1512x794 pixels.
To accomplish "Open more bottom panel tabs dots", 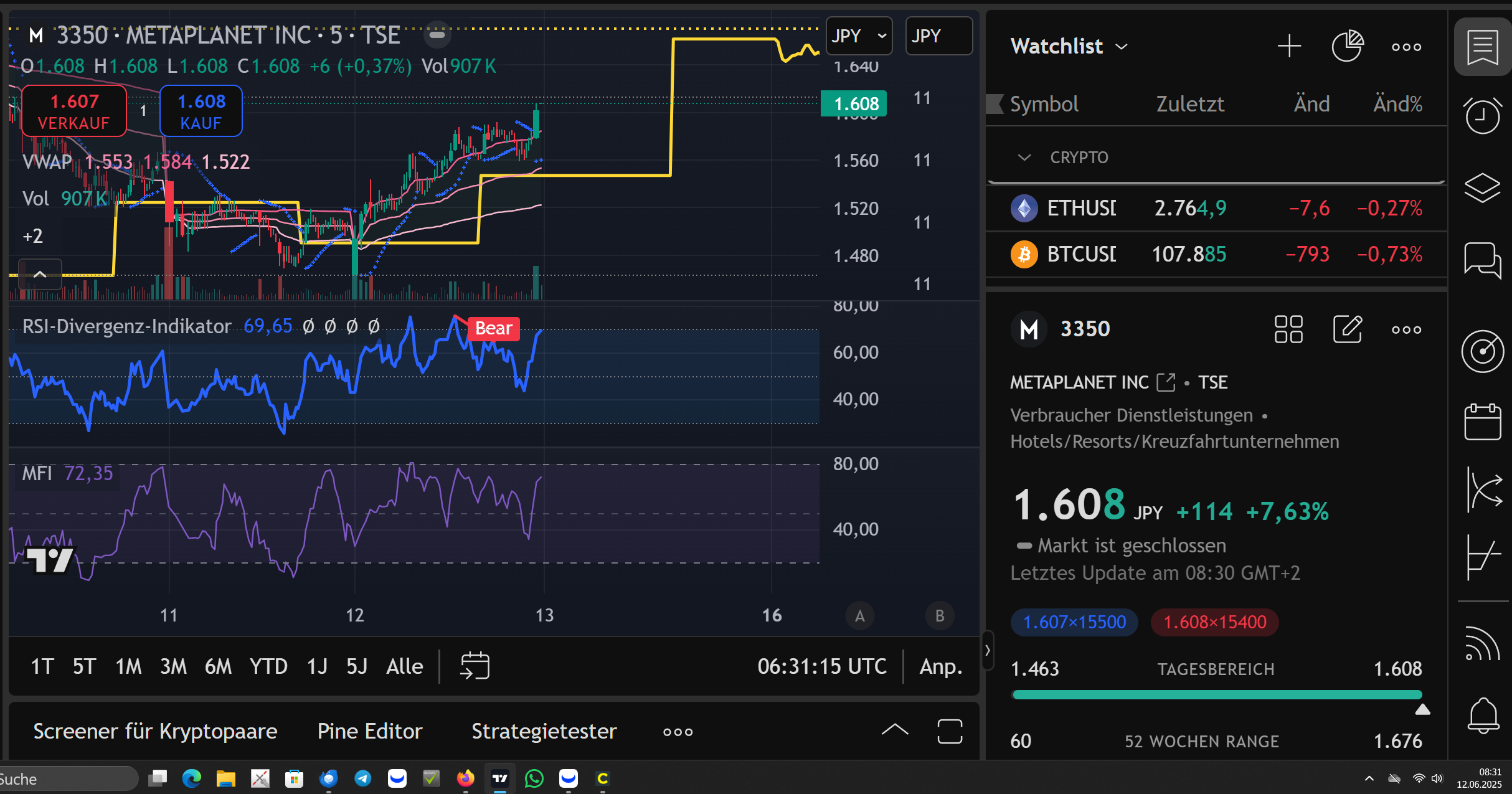I will 678,732.
